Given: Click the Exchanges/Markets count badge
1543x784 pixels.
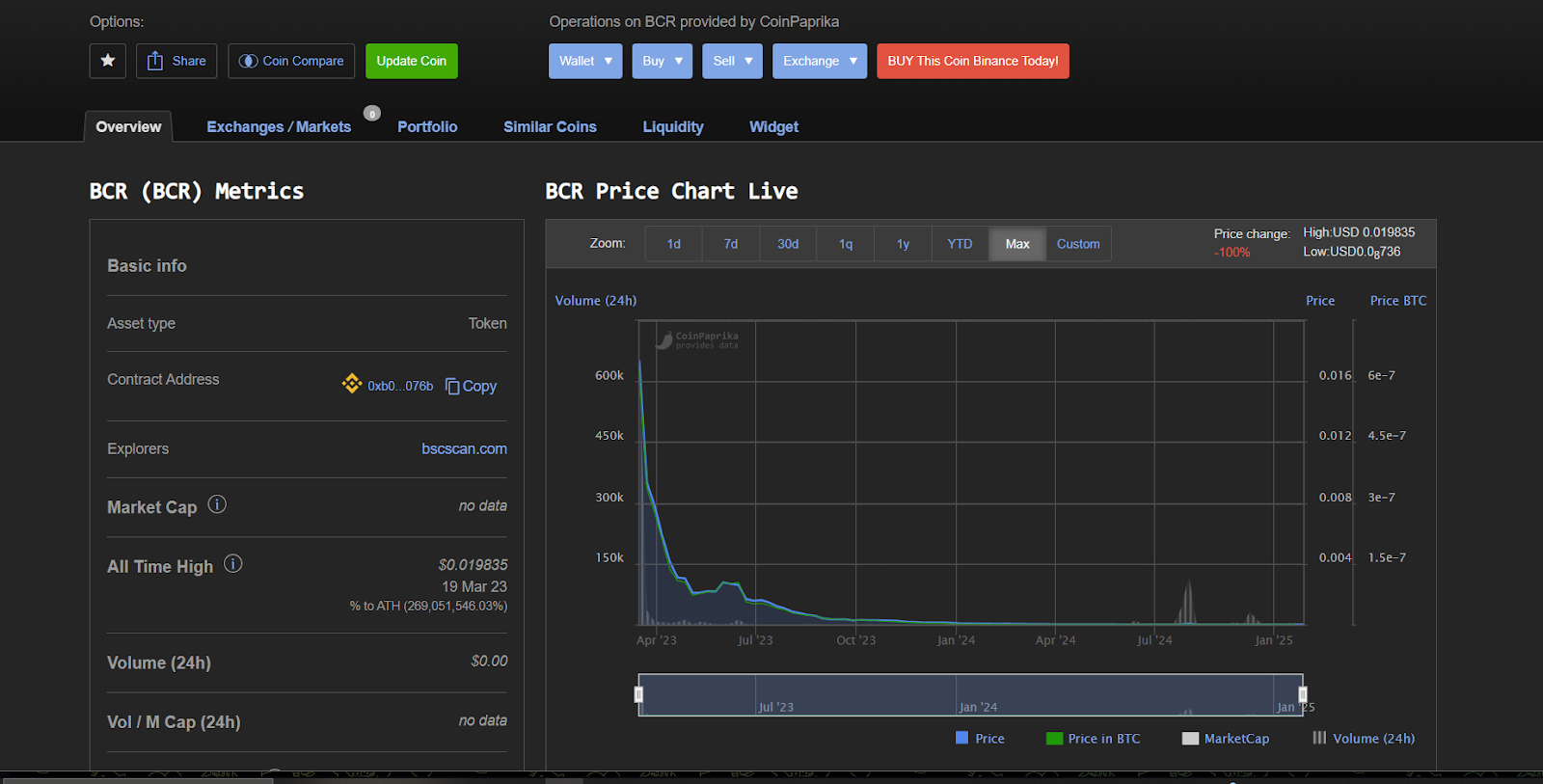Looking at the screenshot, I should [372, 114].
